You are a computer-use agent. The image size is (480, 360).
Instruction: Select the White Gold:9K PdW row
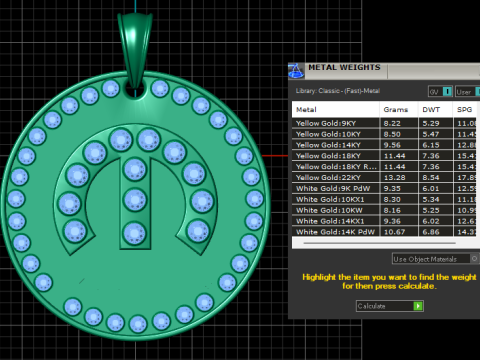click(x=384, y=189)
